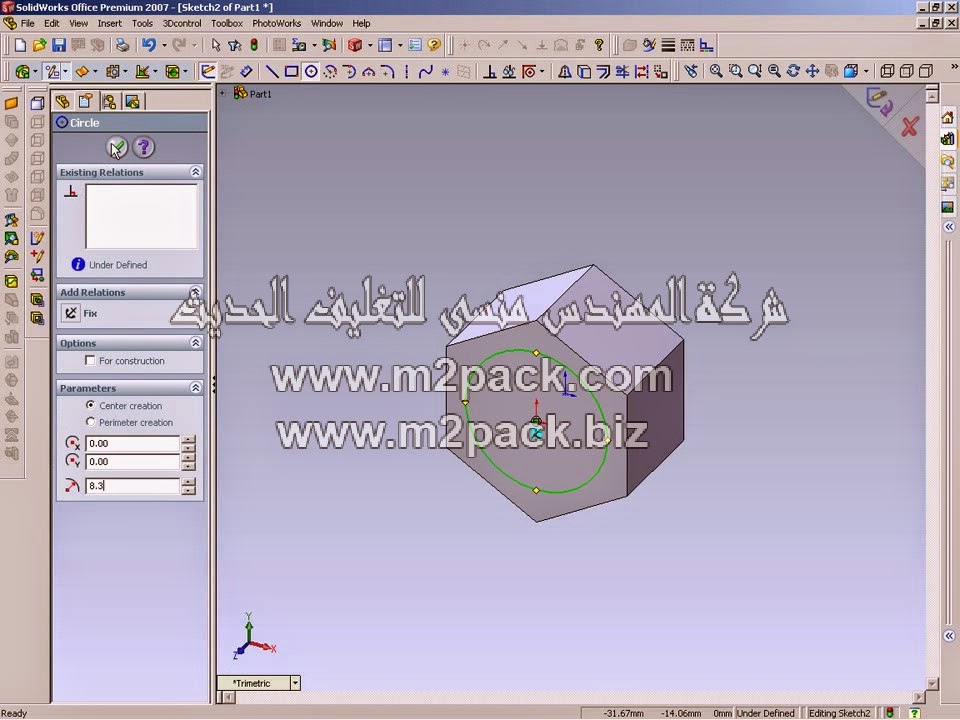
Task: Click the Offset Entities icon
Action: (603, 72)
